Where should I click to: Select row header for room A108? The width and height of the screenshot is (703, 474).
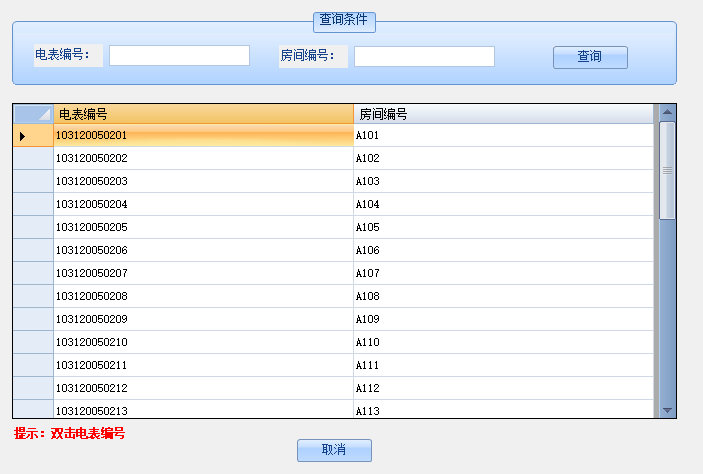[x=33, y=297]
